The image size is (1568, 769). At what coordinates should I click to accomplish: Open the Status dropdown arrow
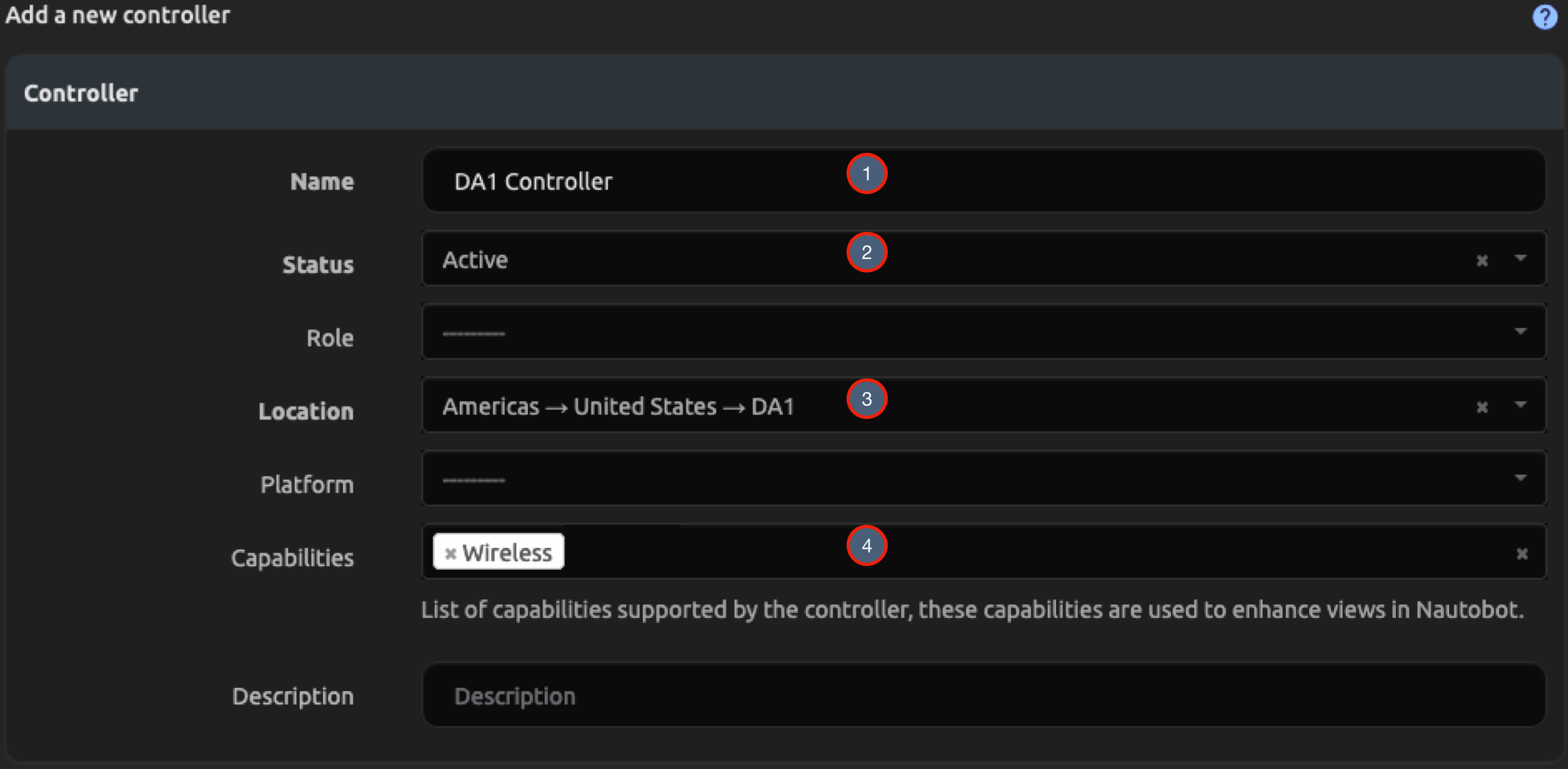pos(1521,260)
